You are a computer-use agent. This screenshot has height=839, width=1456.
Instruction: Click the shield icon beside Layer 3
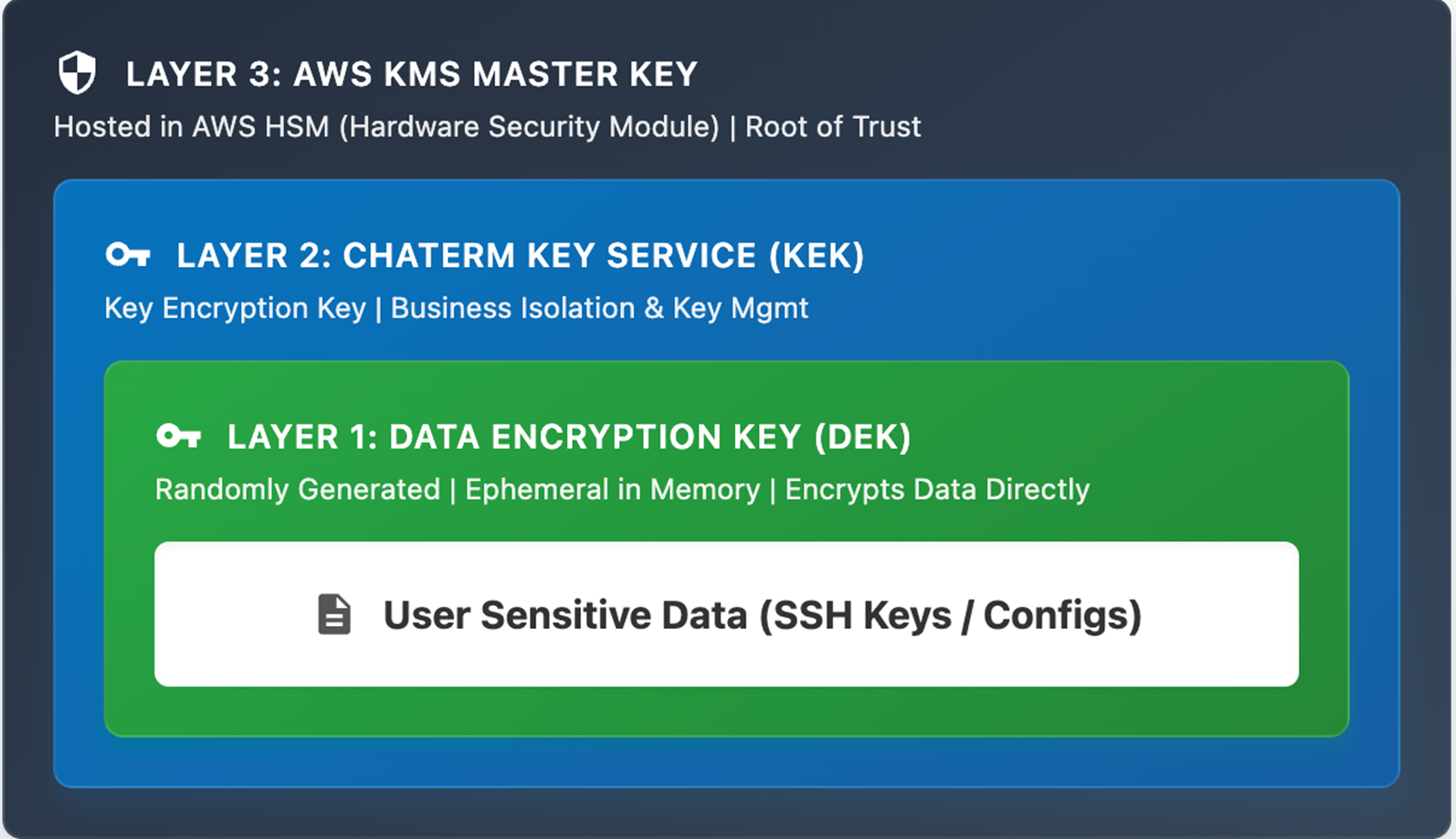78,73
